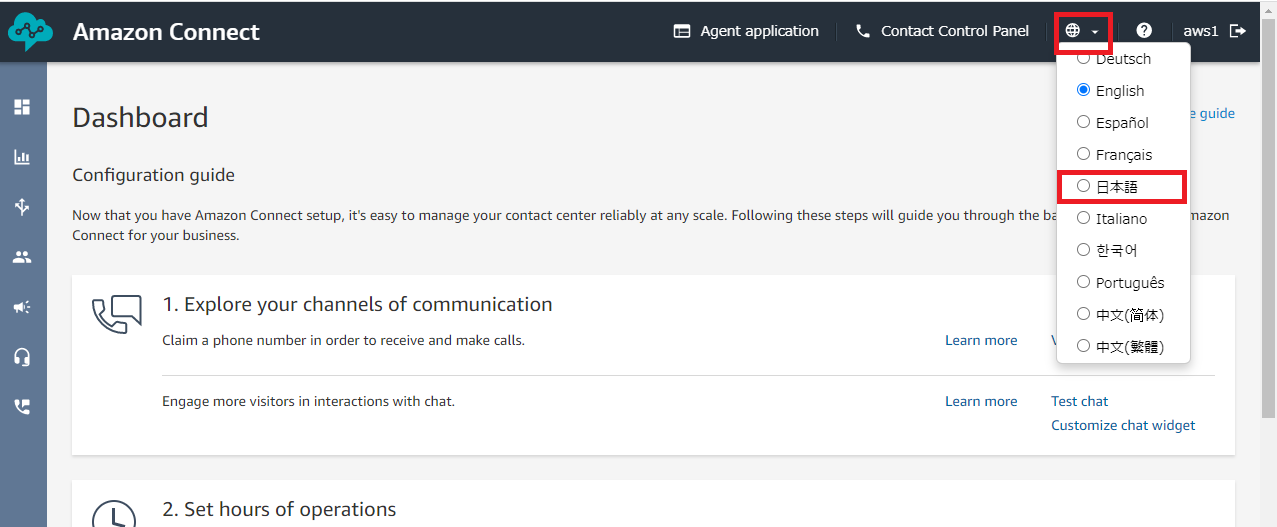Select Deutsch language radio button
The width and height of the screenshot is (1277, 527).
click(x=1083, y=58)
